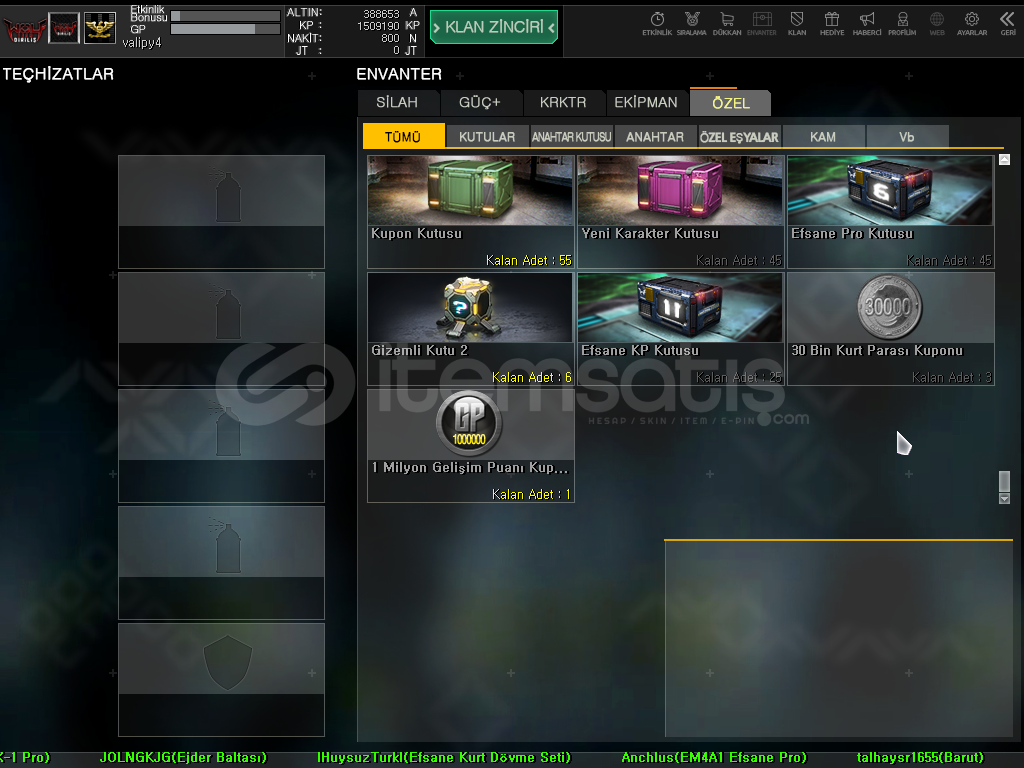1024x768 pixels.
Task: Click ticker entry Anchlus(EM4A1 Efsane Pro)
Action: pyautogui.click(x=714, y=758)
